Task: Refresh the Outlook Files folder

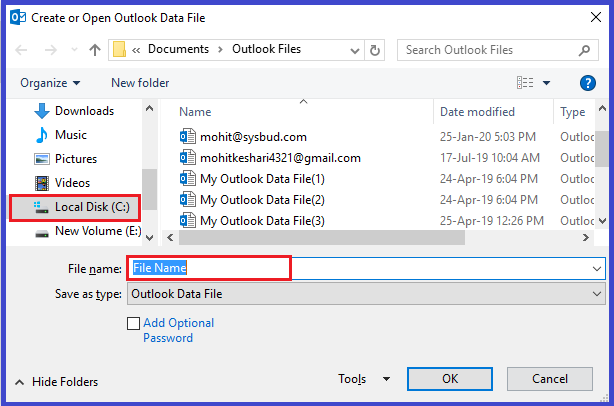Action: point(375,50)
